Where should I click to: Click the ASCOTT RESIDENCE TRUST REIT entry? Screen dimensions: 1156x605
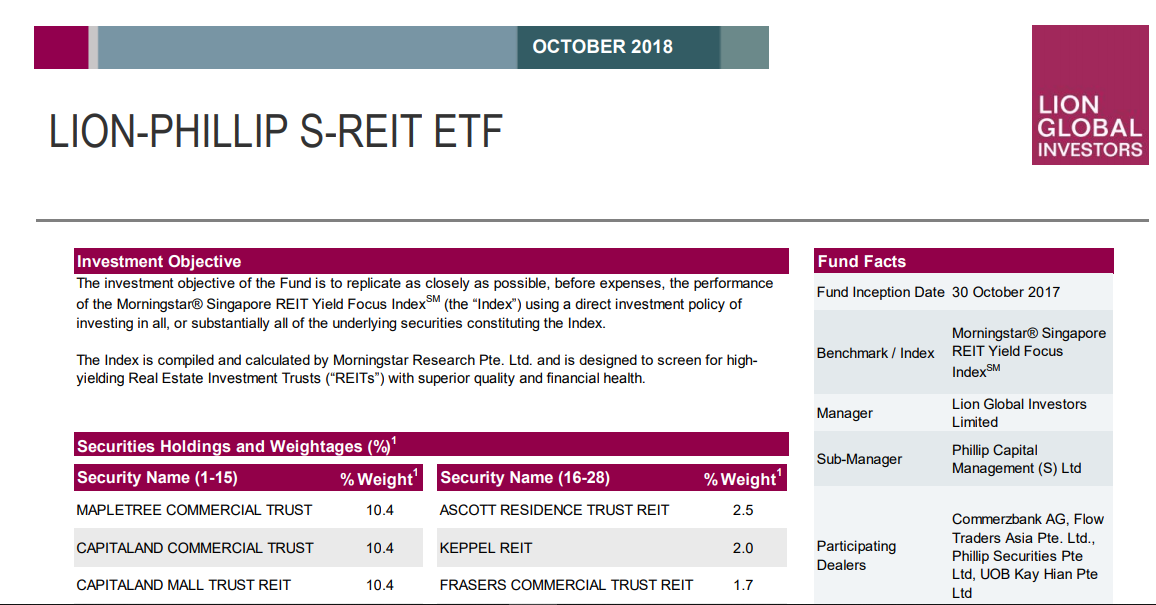(554, 510)
